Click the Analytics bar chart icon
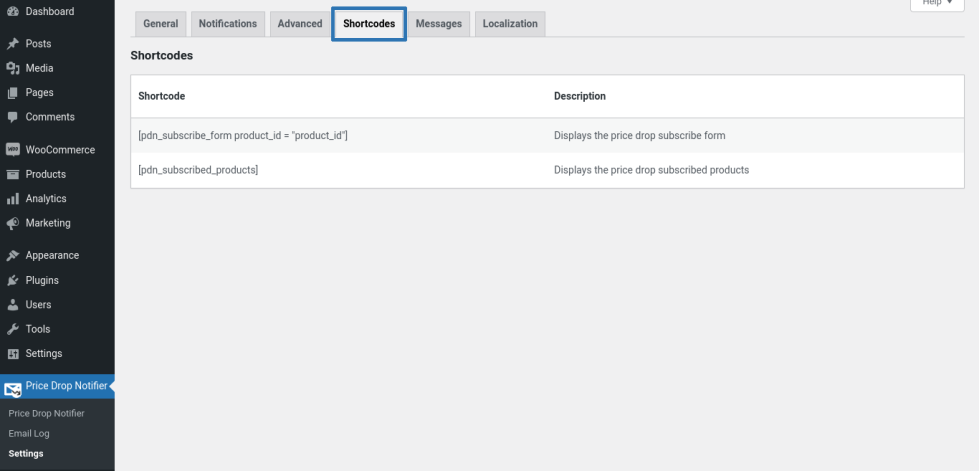This screenshot has height=471, width=979. point(13,199)
